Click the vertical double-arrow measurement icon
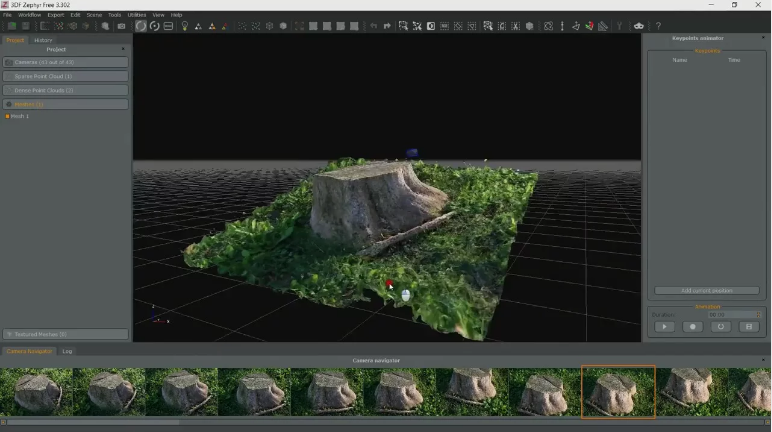Image resolution: width=772 pixels, height=432 pixels. (562, 26)
